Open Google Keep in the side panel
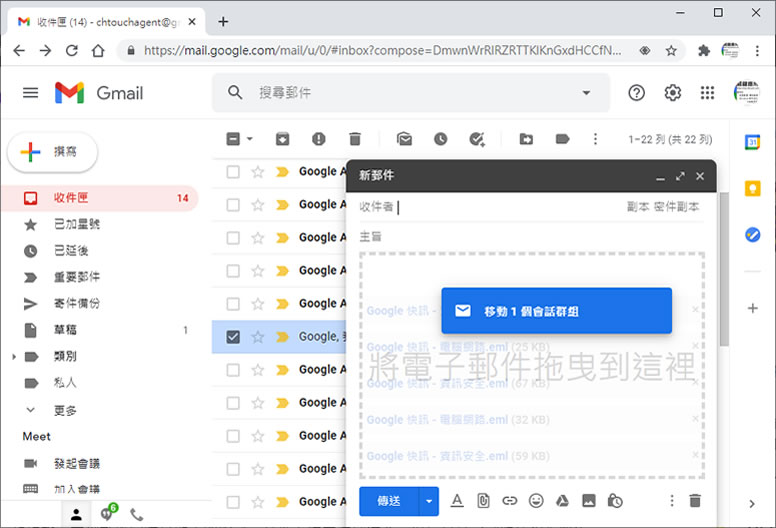Screen dimensions: 776x528 [x=752, y=189]
